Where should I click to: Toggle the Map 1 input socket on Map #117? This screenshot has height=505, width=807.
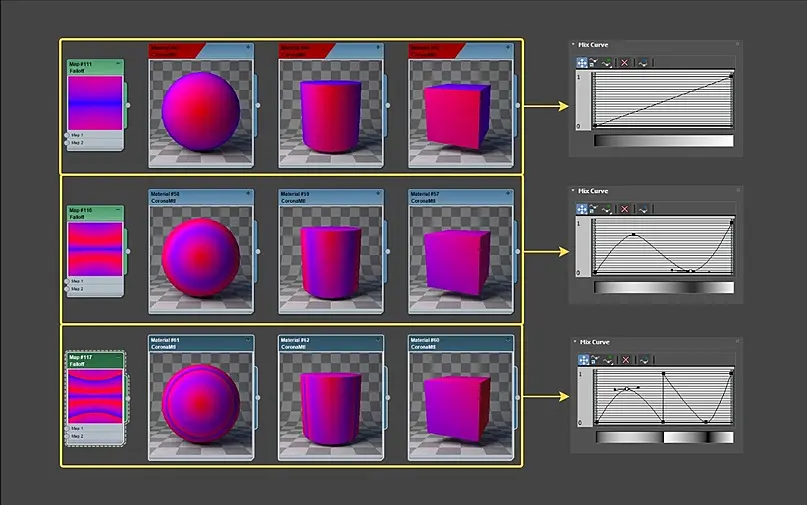click(67, 428)
